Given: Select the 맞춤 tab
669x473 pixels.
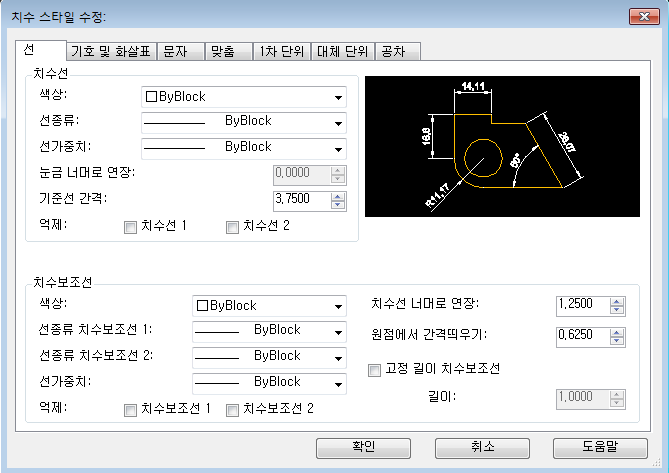Looking at the screenshot, I should point(228,52).
